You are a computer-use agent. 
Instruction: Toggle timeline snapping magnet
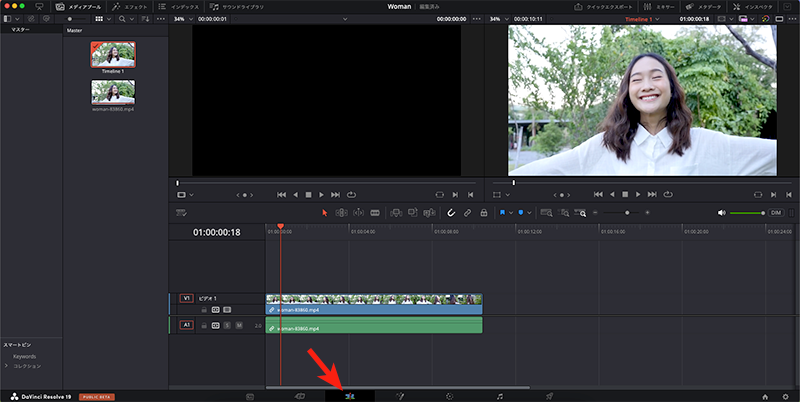[x=451, y=213]
